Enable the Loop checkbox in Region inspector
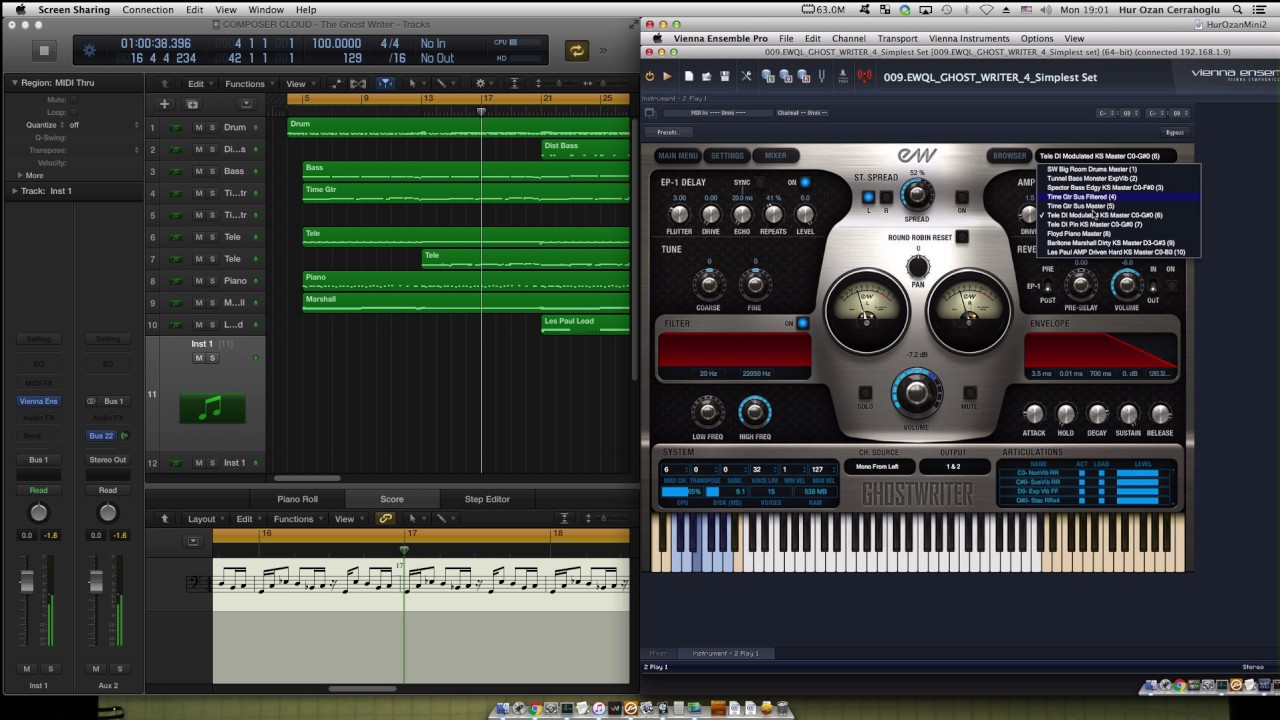1280x720 pixels. 72,113
